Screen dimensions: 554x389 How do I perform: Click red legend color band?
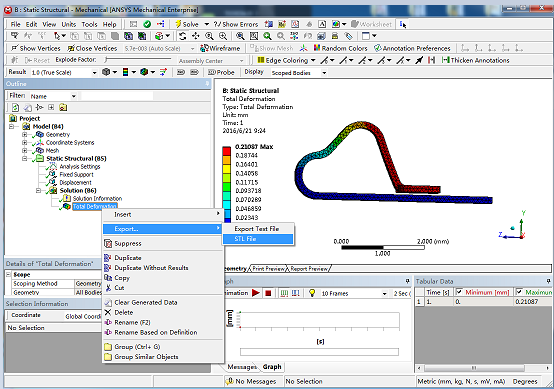(x=226, y=151)
